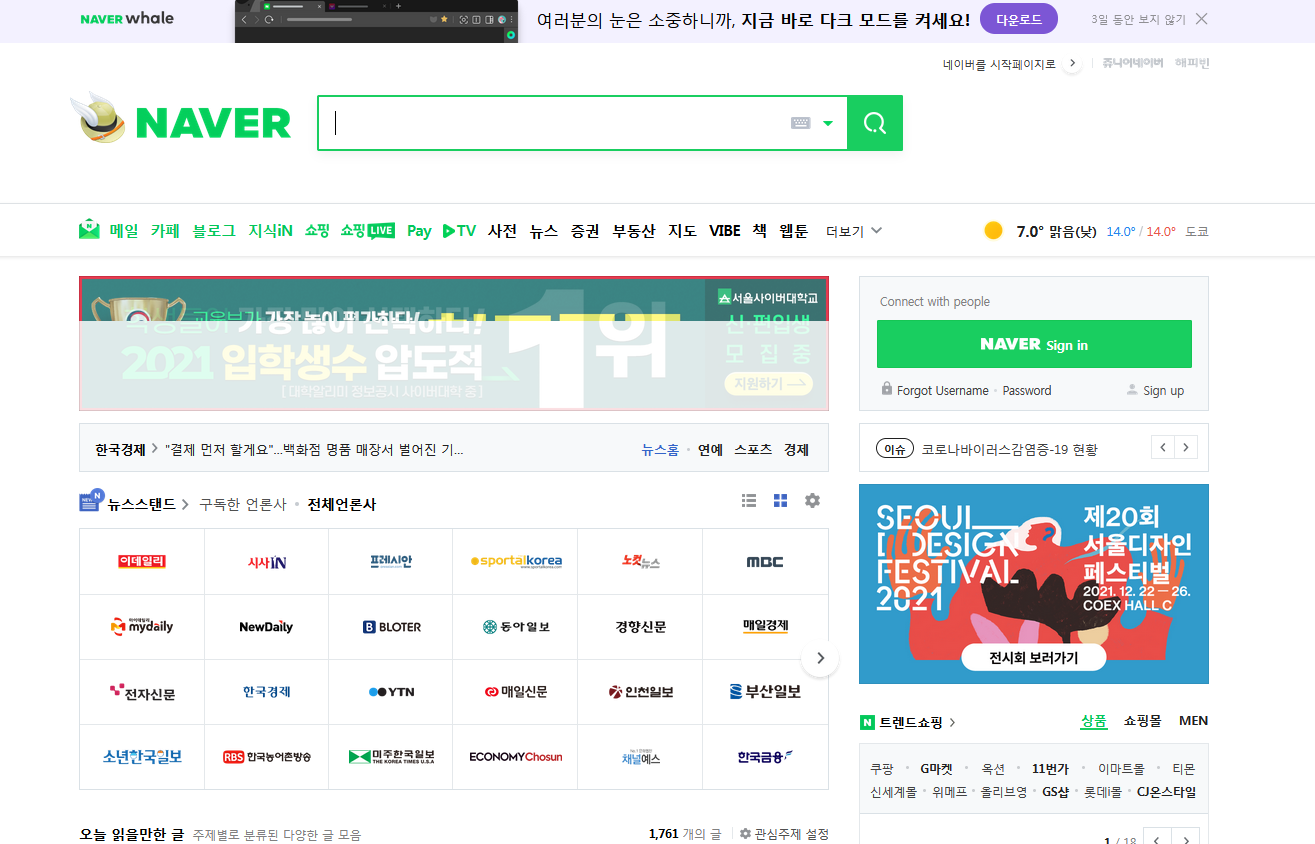Click the 다운로드 button
1315x844 pixels.
click(1019, 19)
